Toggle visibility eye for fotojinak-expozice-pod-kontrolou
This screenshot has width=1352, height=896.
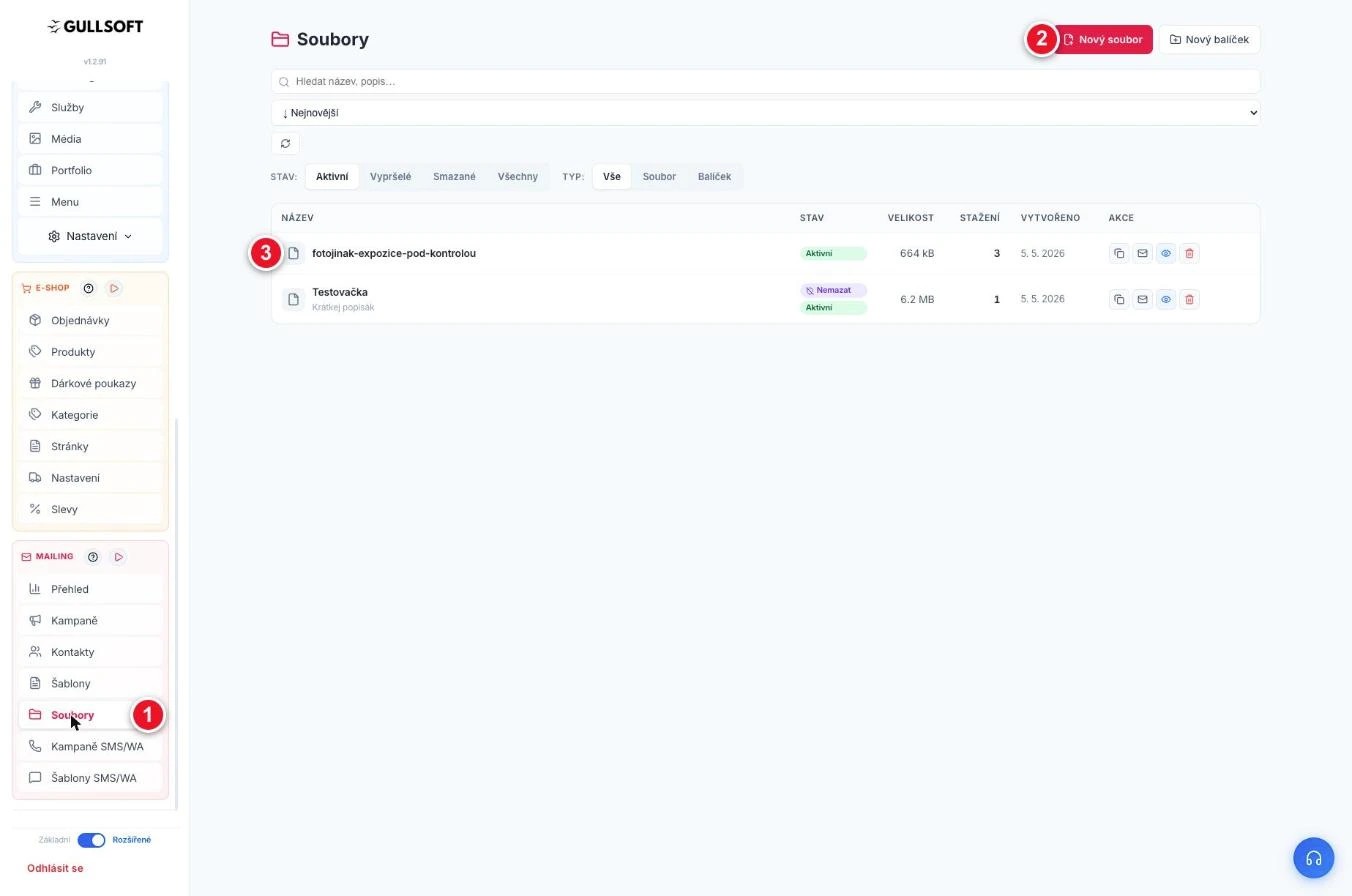(1166, 253)
